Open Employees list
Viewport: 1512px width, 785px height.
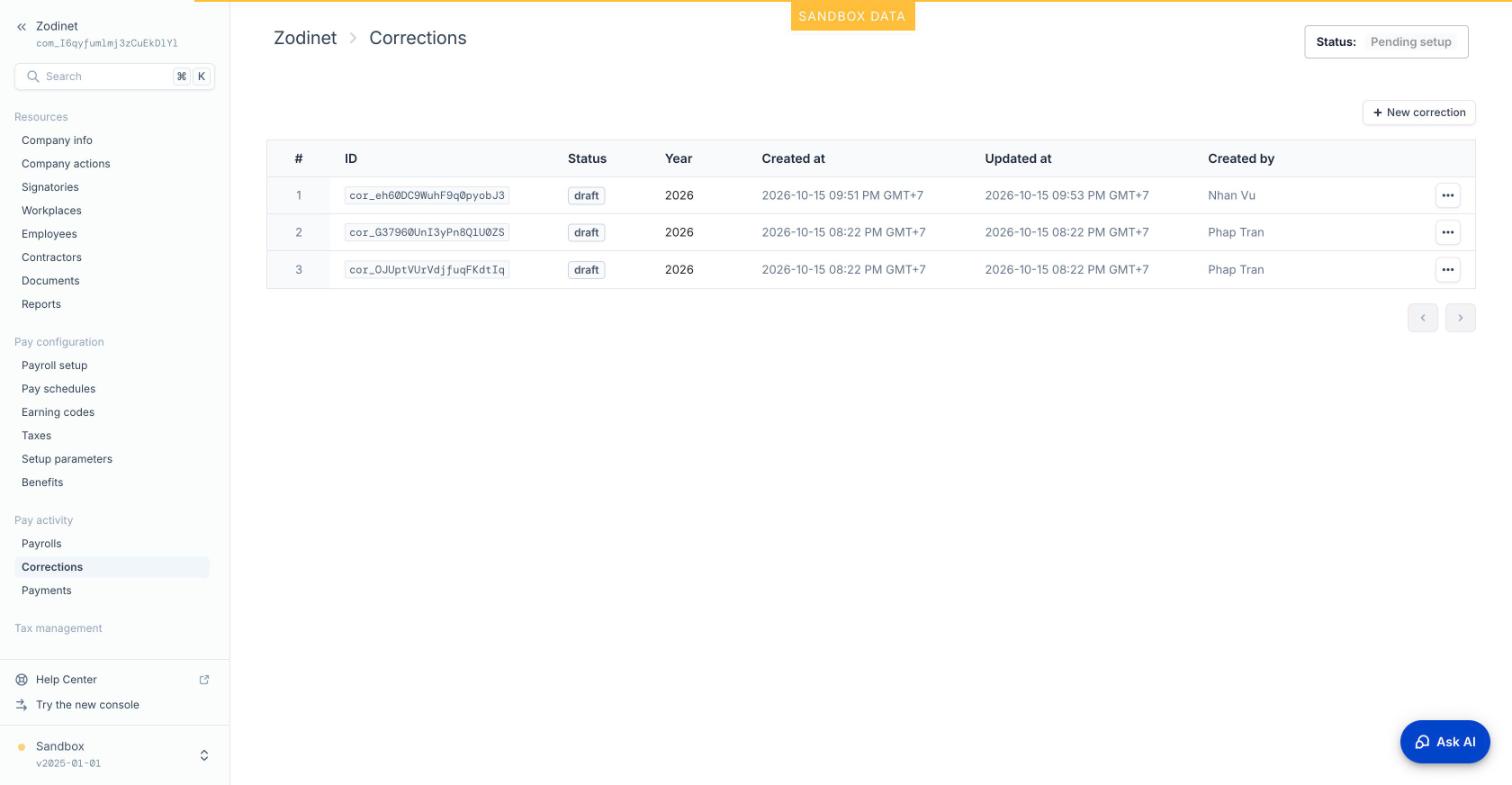(49, 234)
